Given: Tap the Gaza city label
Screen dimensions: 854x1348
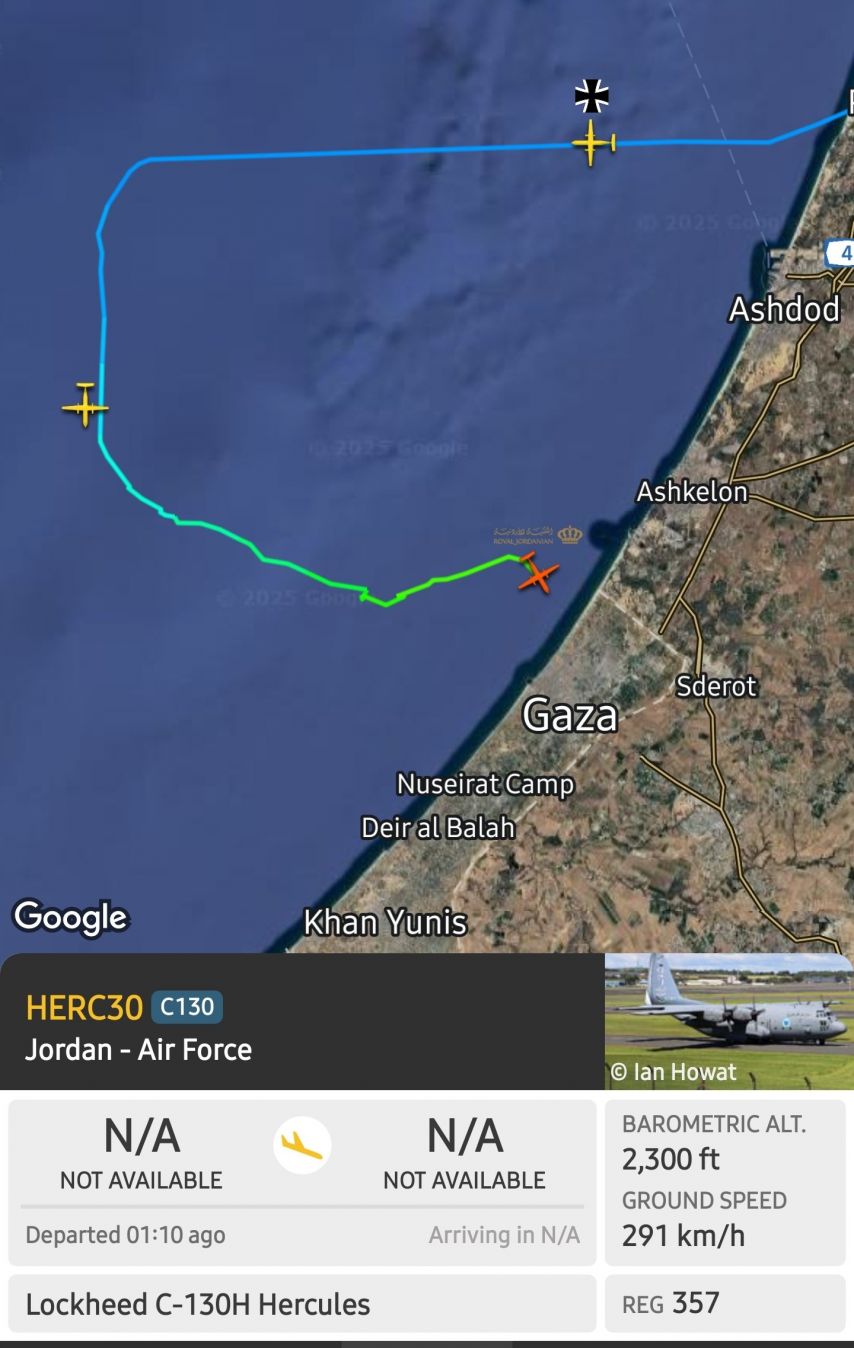Looking at the screenshot, I should click(x=570, y=715).
